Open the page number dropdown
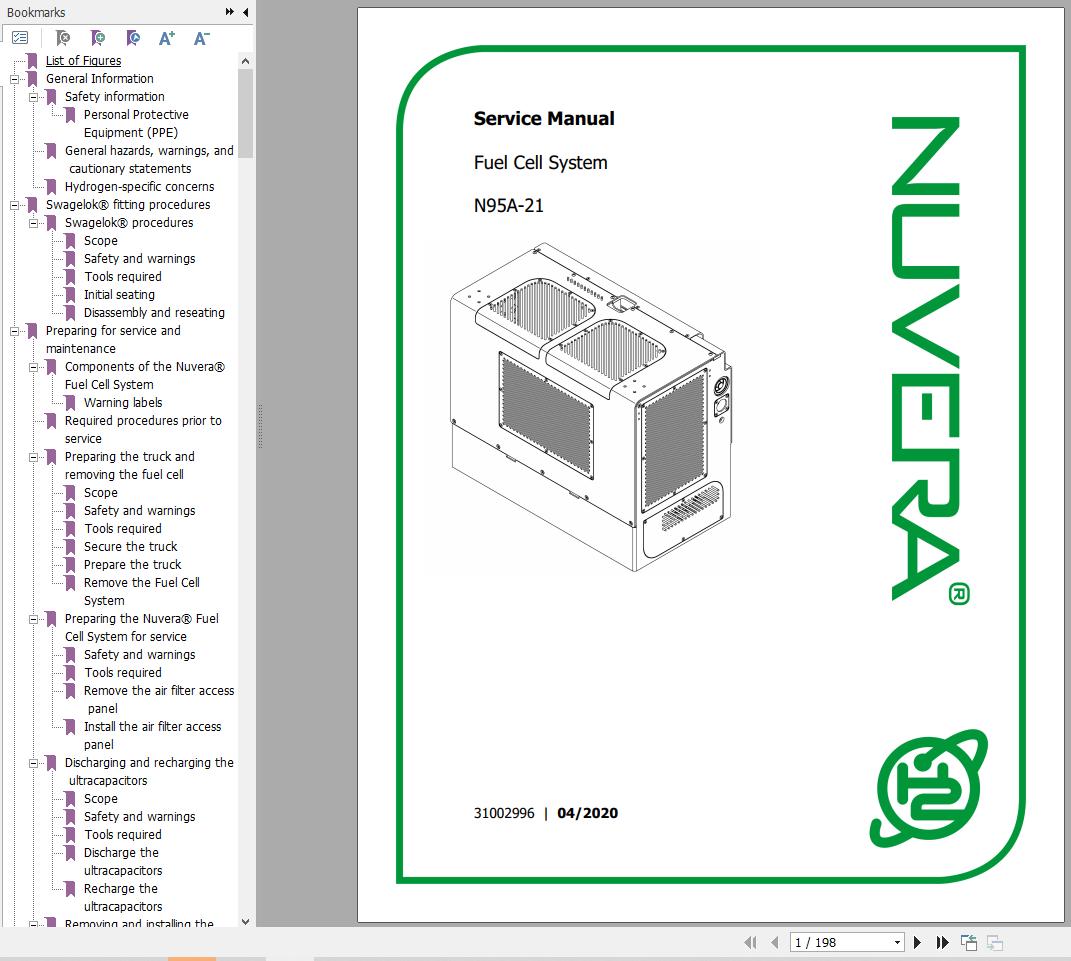The height and width of the screenshot is (961, 1071). point(896,942)
